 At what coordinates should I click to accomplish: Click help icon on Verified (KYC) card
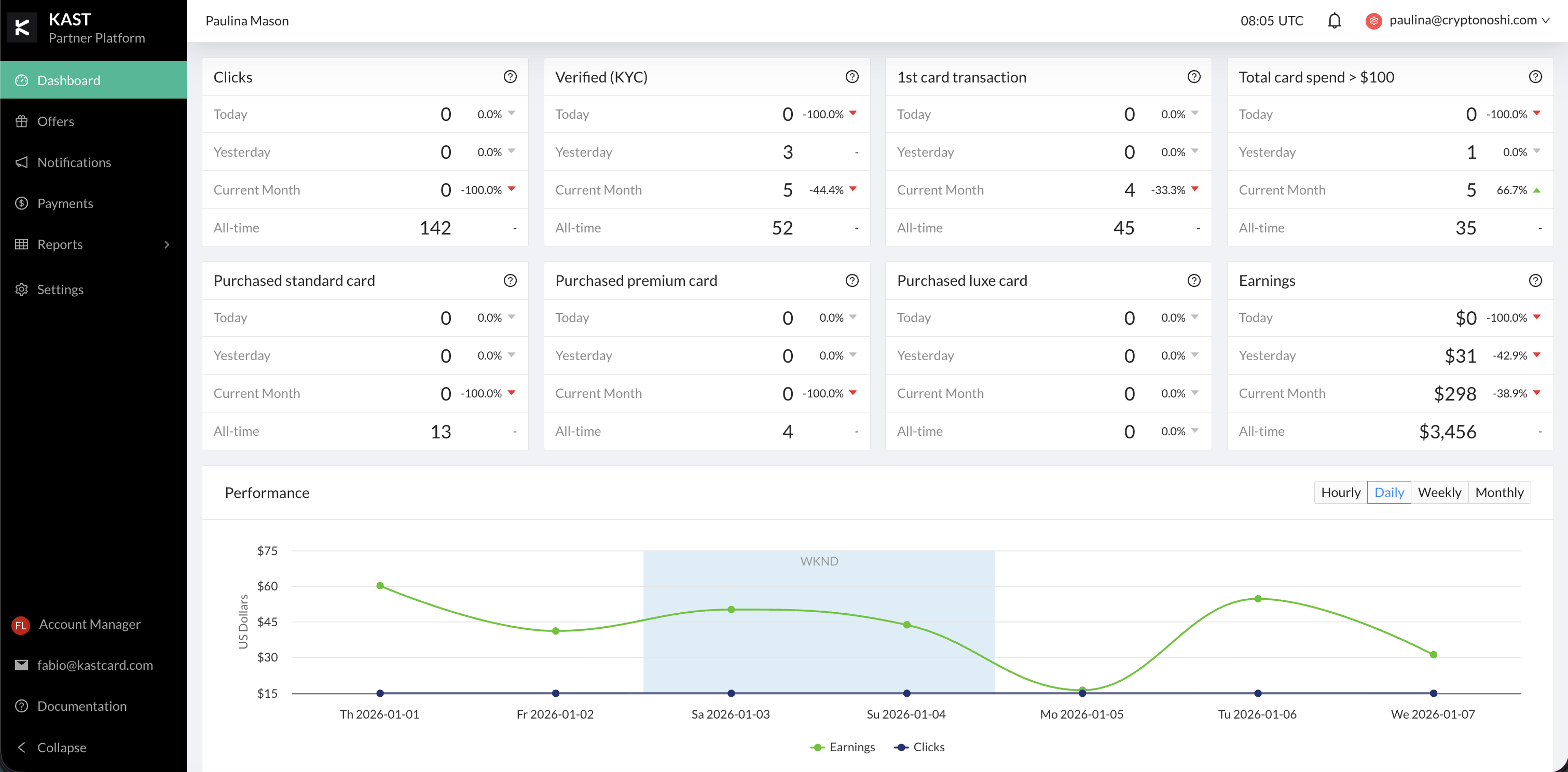point(851,77)
